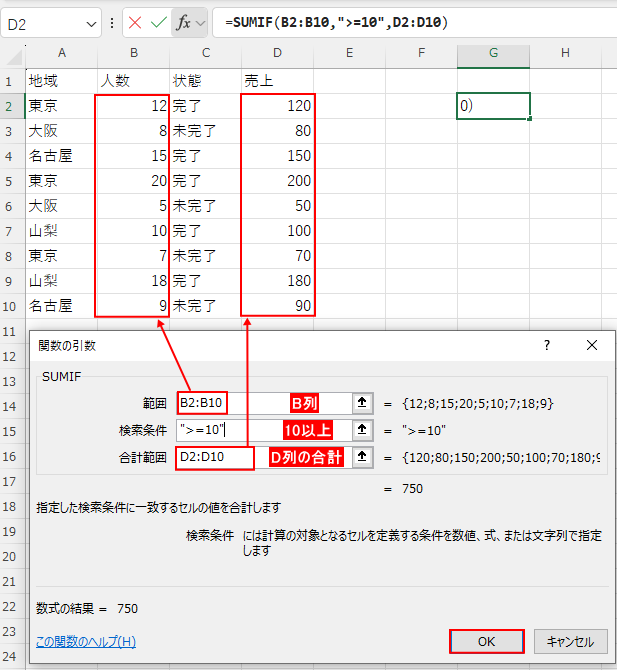Open the この関数のヘルプ(H) link
Viewport: 617px width, 670px height.
tap(86, 641)
